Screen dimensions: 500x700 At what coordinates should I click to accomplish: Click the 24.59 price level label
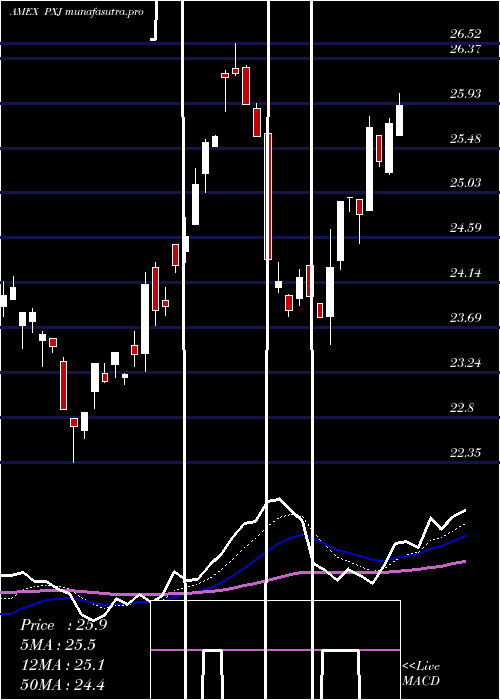click(466, 228)
